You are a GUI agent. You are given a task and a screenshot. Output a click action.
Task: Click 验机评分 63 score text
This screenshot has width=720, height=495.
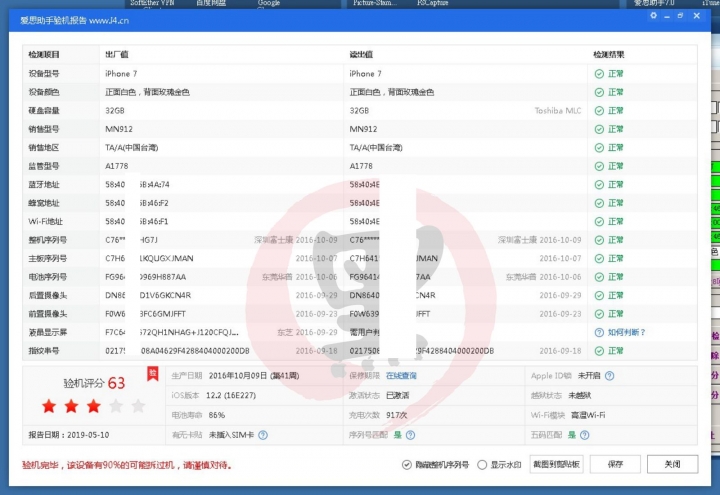click(94, 383)
